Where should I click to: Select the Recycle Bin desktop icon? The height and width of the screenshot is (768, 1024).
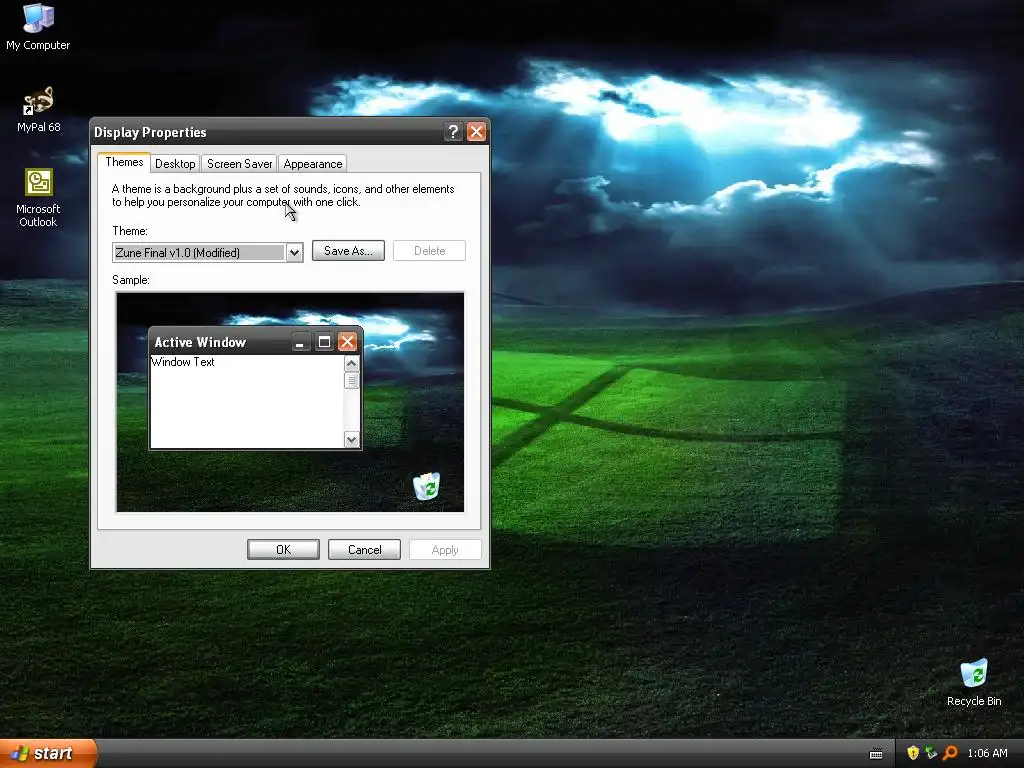(974, 682)
